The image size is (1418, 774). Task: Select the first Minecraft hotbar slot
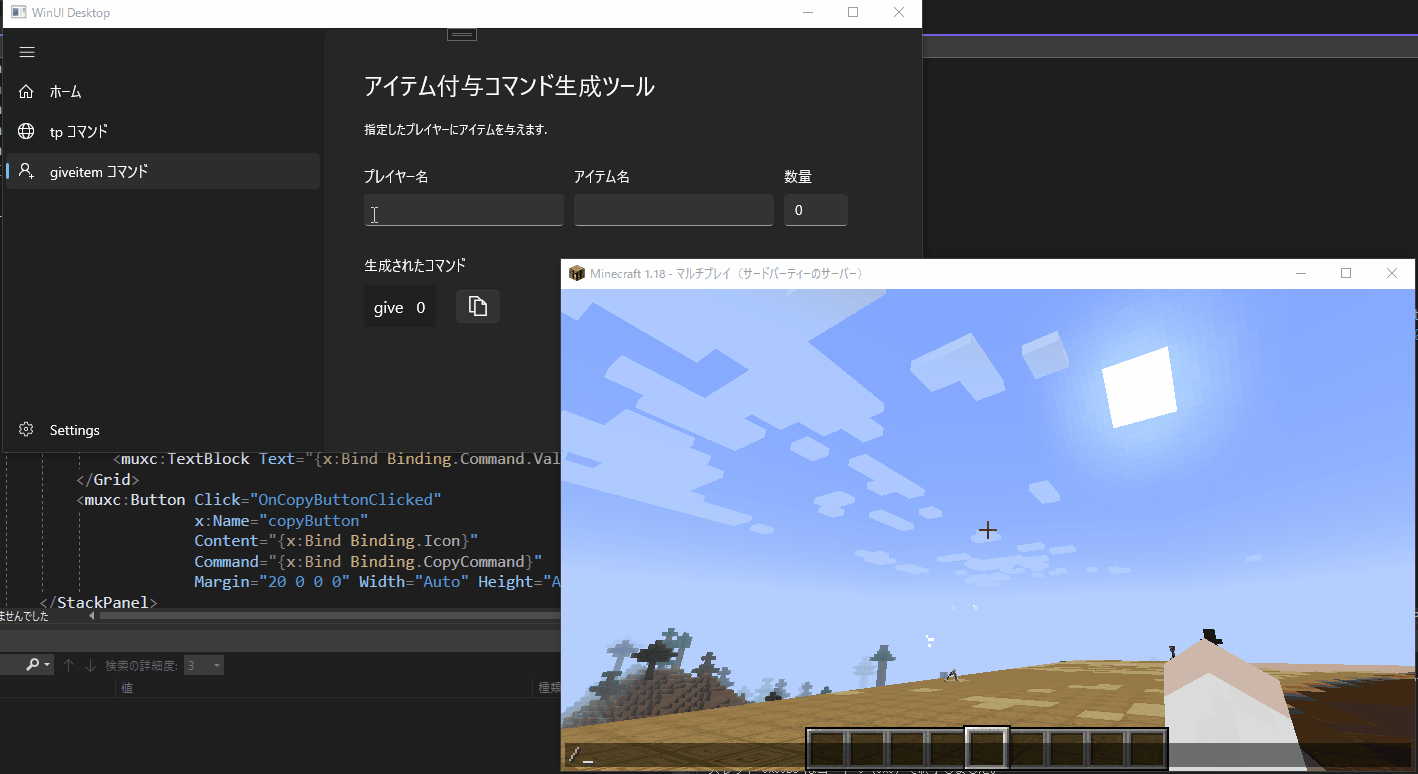828,749
